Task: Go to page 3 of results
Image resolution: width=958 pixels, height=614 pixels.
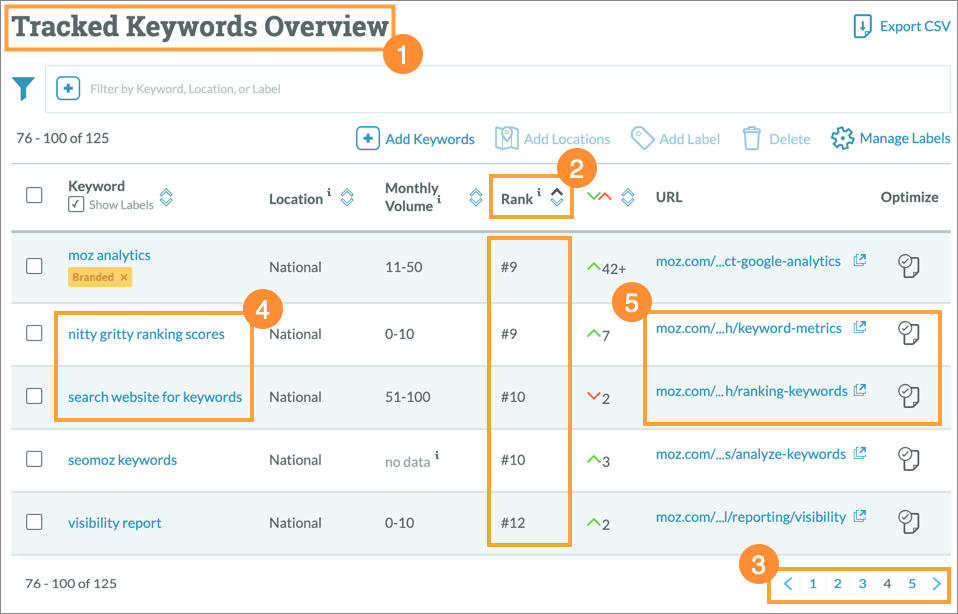Action: [862, 583]
